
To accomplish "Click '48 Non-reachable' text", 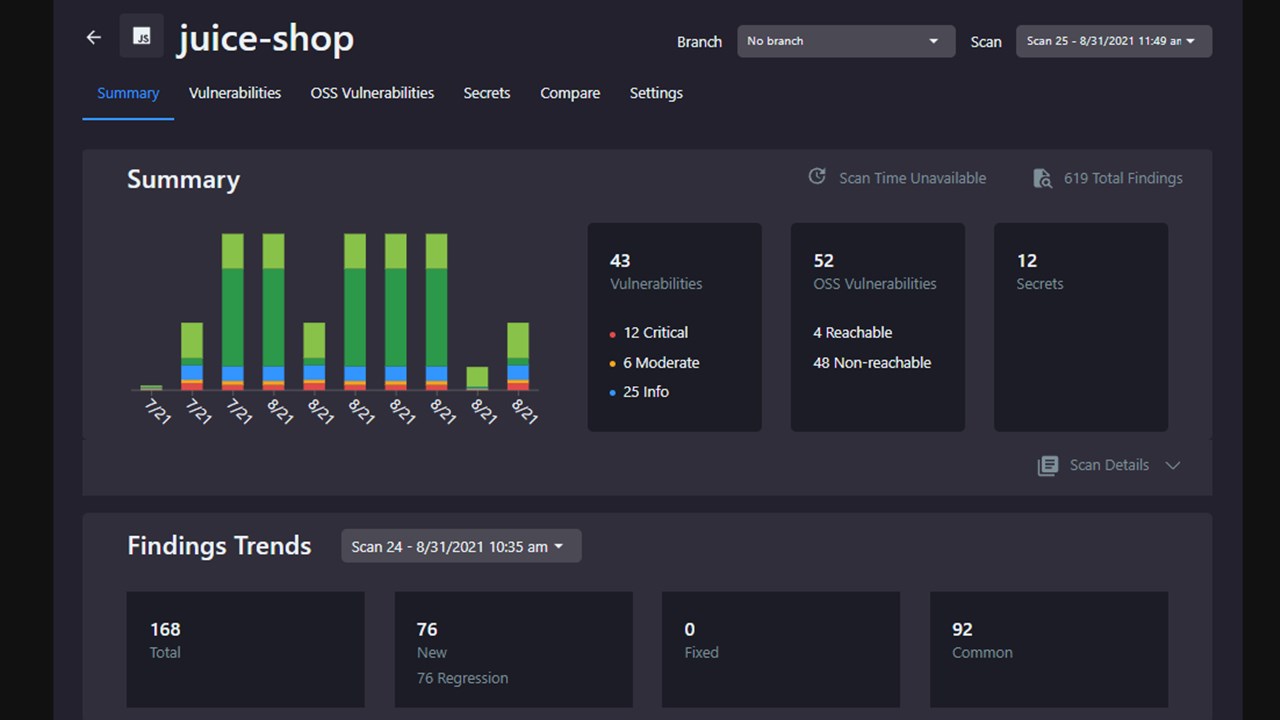I will 872,363.
